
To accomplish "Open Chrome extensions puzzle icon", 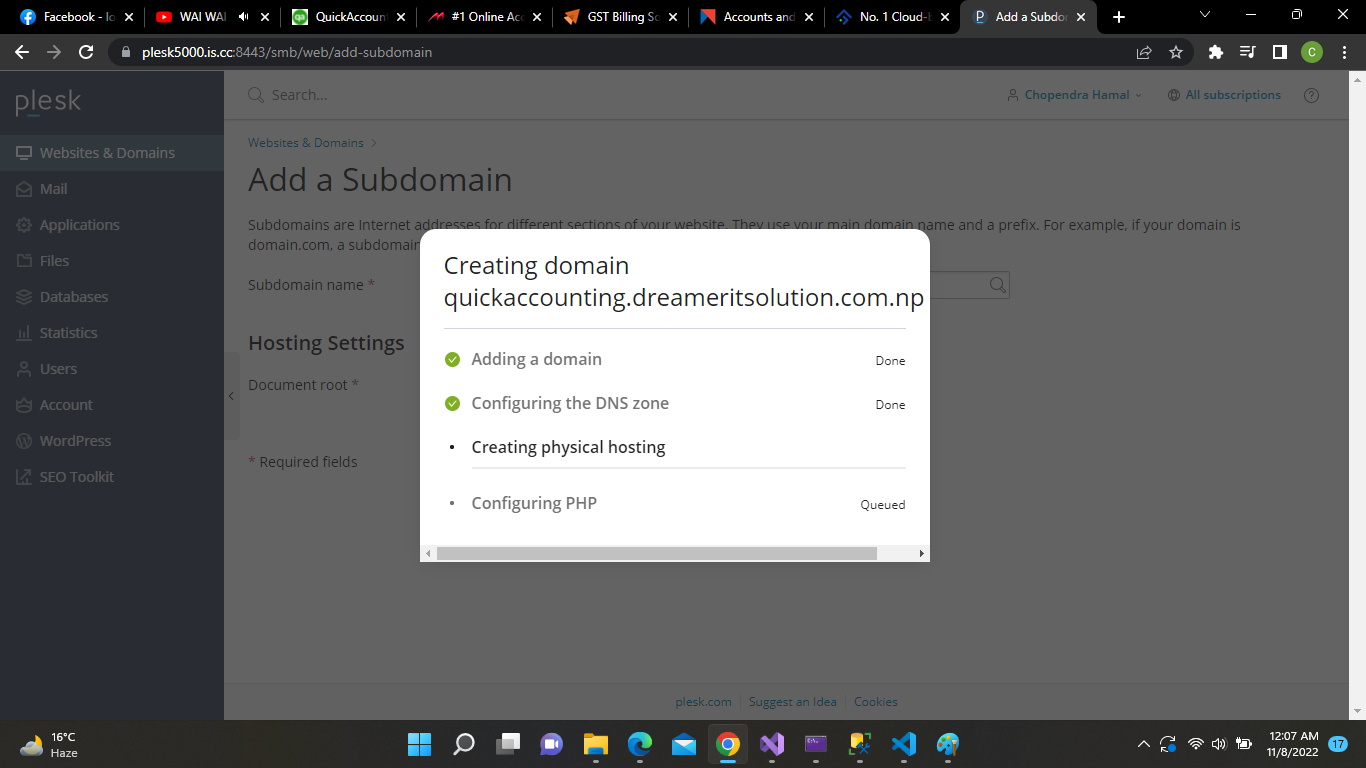I will click(x=1215, y=52).
